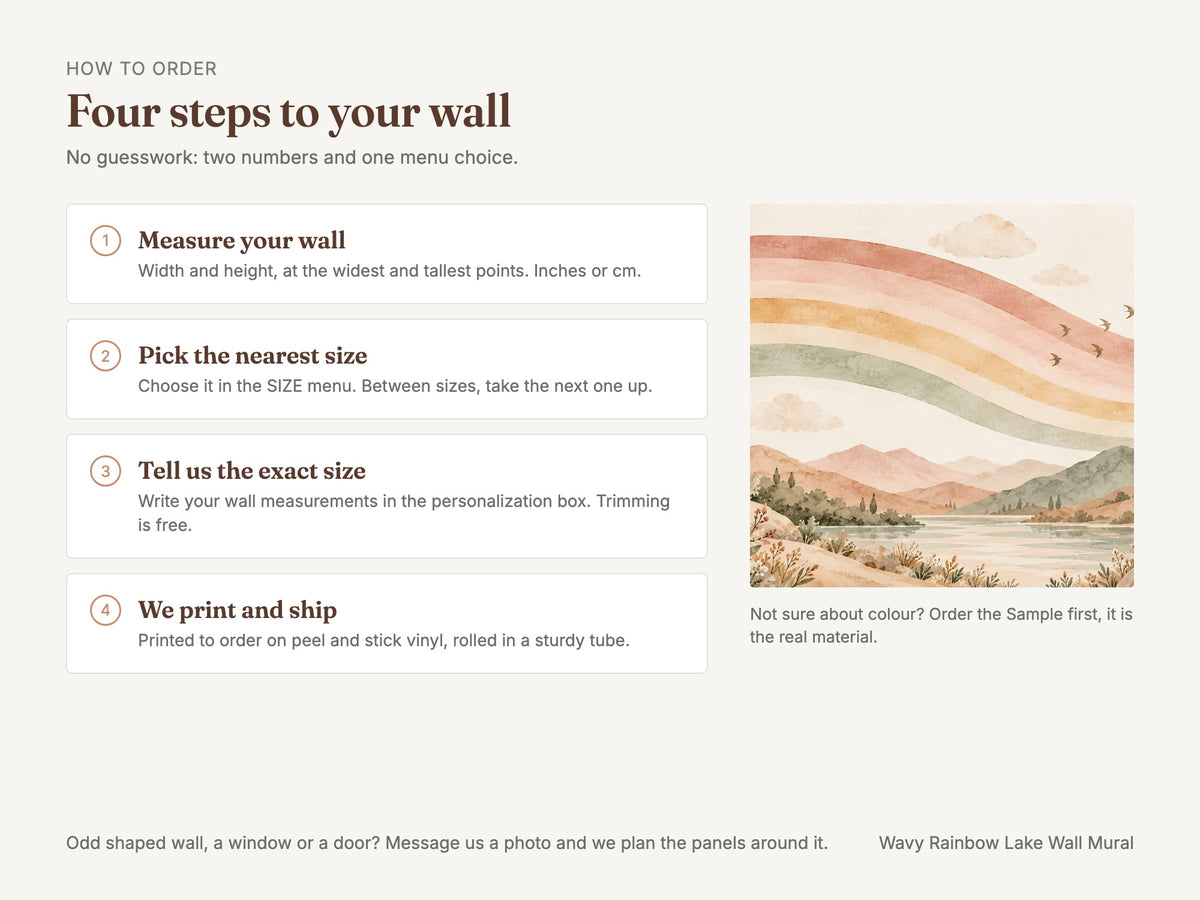The width and height of the screenshot is (1200, 900).
Task: Click the No guesswork subtitle text
Action: (292, 158)
